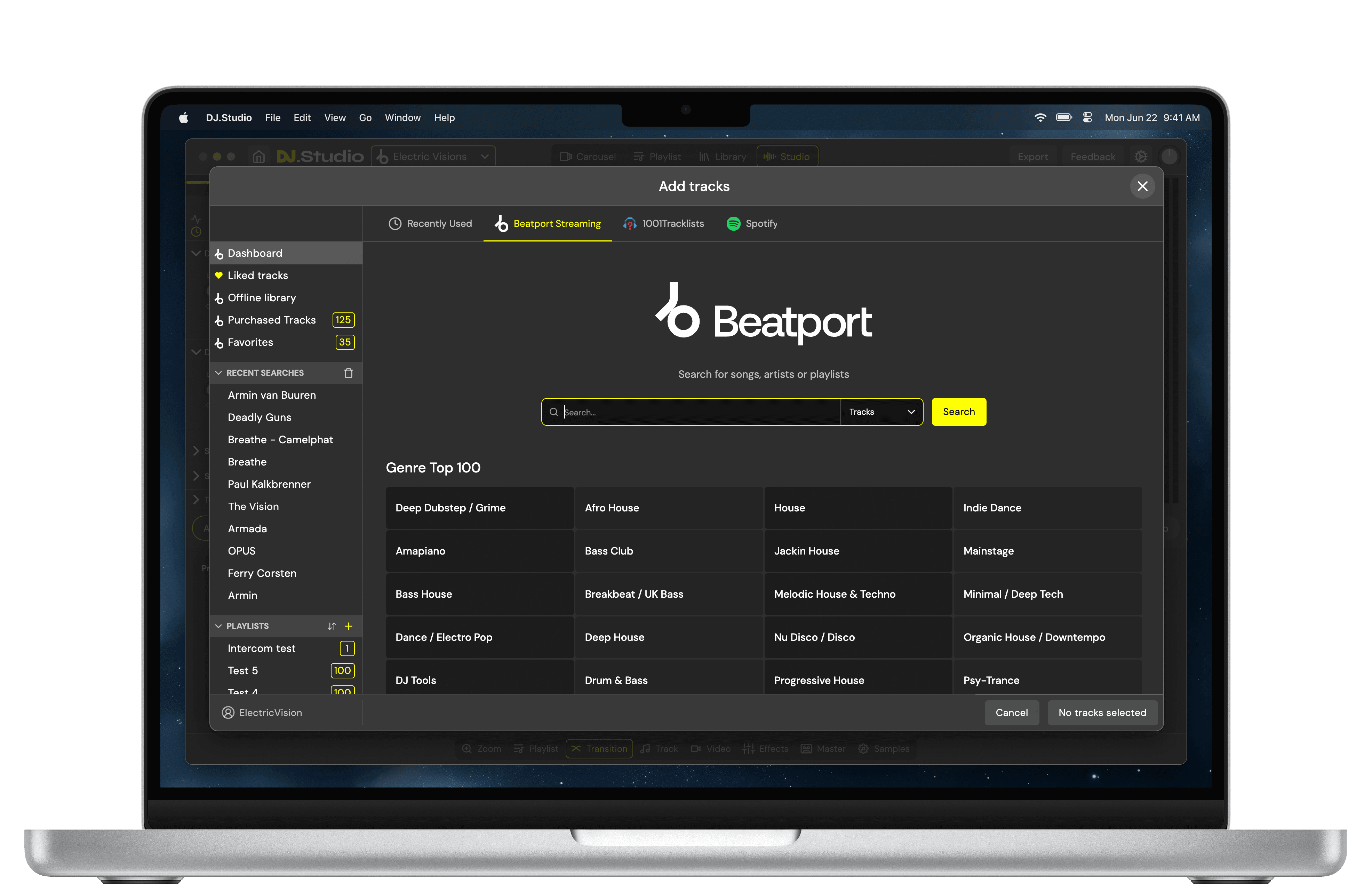Collapse the Recent Searches section
This screenshot has width=1372, height=892.
click(218, 373)
